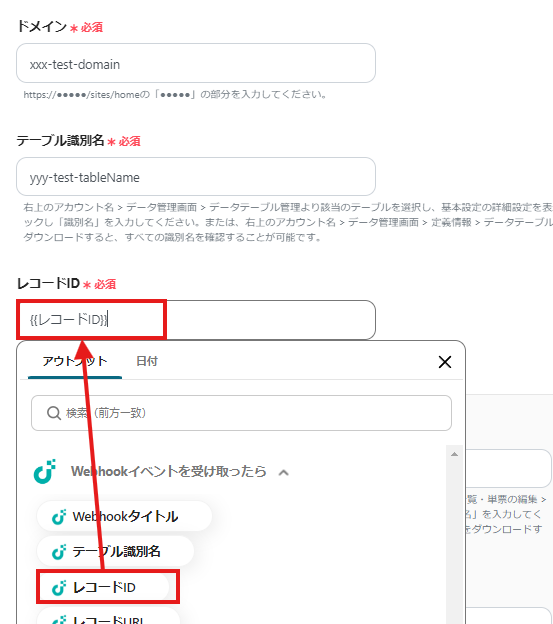Select the Webhookタイトル output chip
Viewport: 553px width, 624px height.
(x=124, y=516)
